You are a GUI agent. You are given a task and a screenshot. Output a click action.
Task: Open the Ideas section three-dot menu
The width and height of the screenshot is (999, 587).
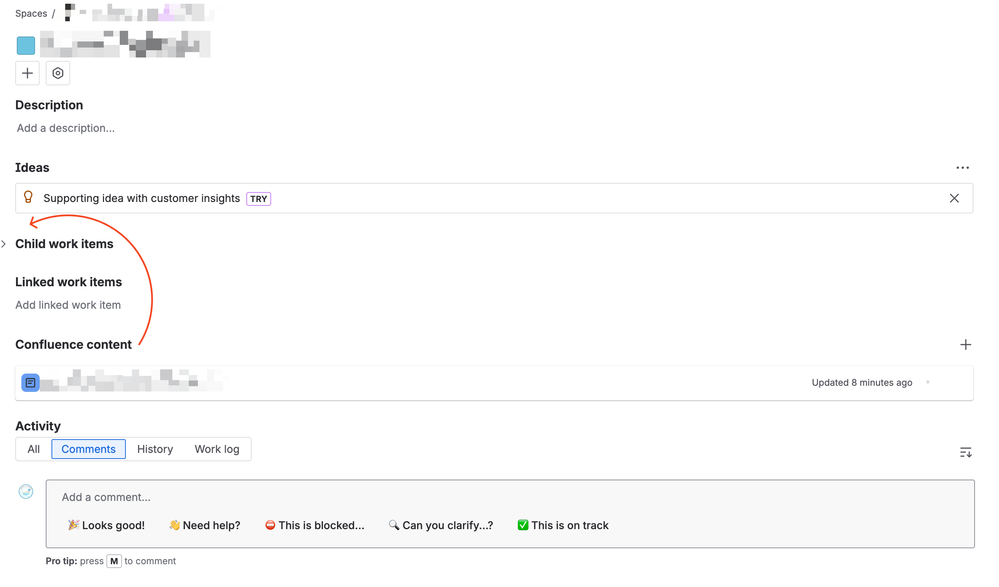[962, 168]
